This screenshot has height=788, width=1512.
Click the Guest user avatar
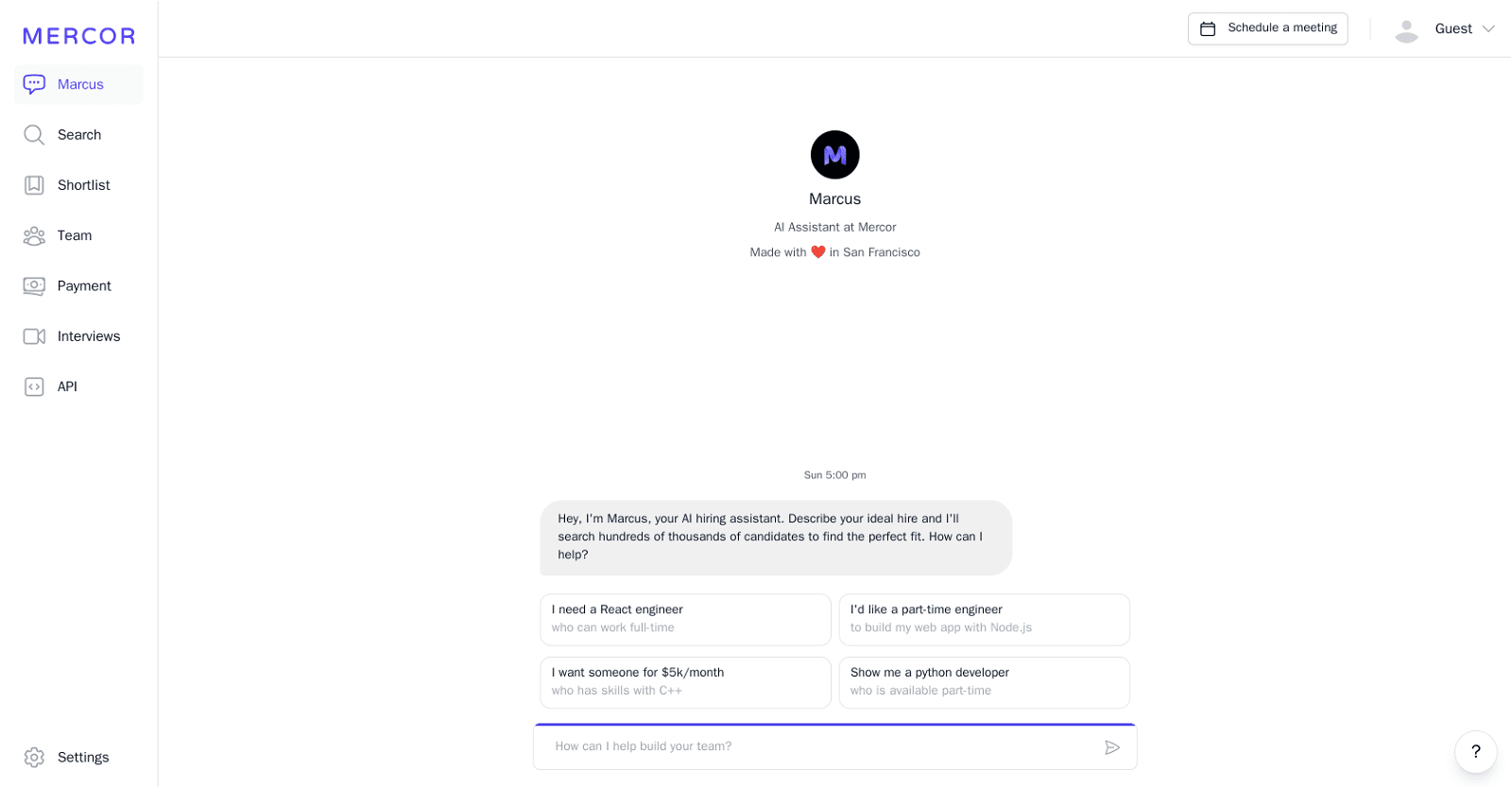[x=1406, y=30]
